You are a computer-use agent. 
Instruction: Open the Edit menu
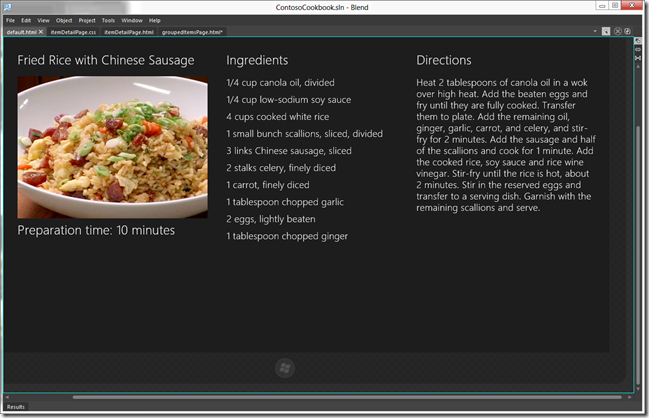click(27, 20)
